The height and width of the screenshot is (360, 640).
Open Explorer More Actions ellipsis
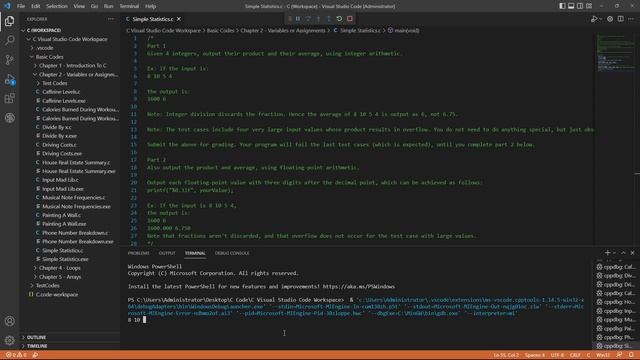111,19
